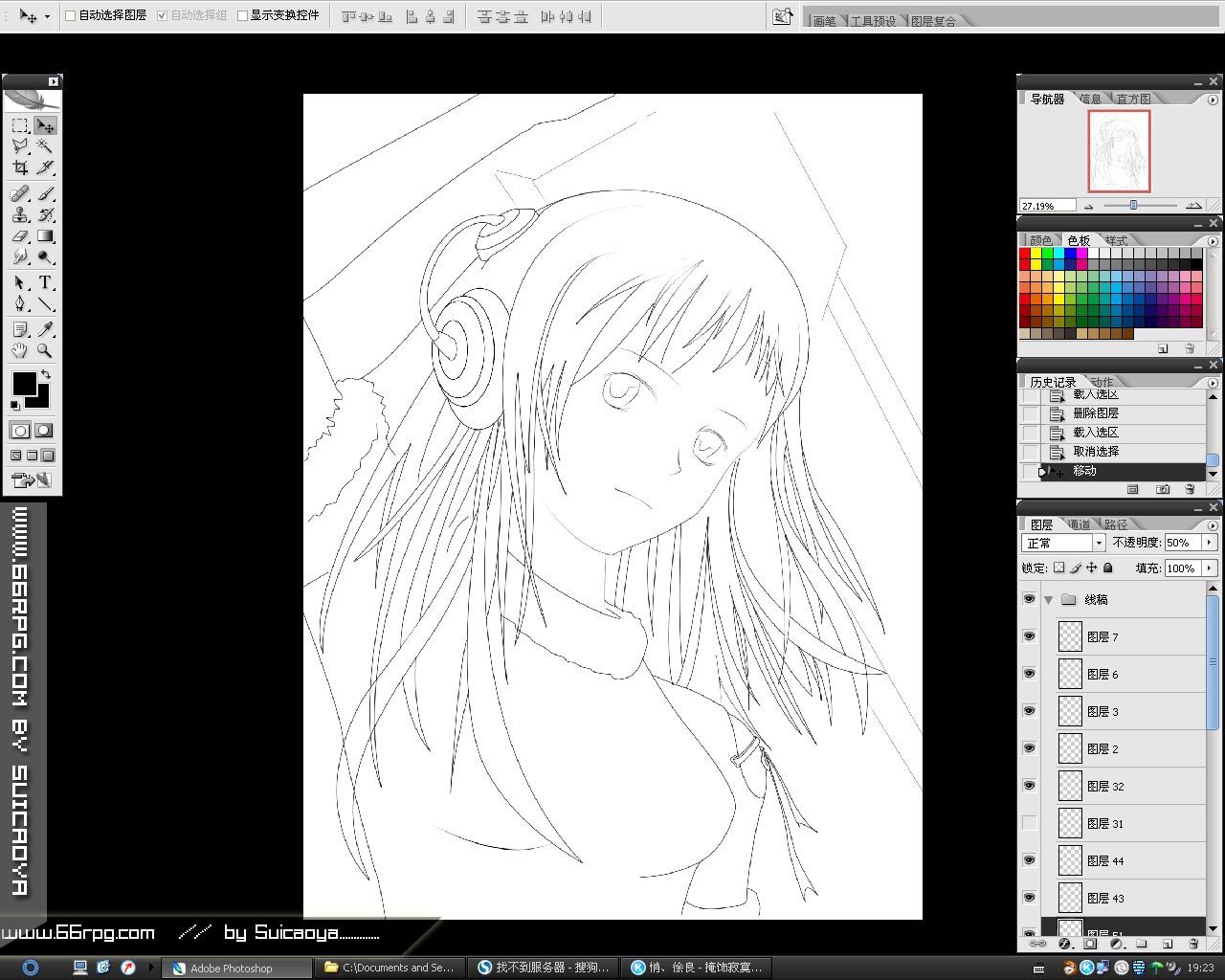The height and width of the screenshot is (980, 1225).
Task: Switch to the 通道 tab
Action: point(1079,524)
